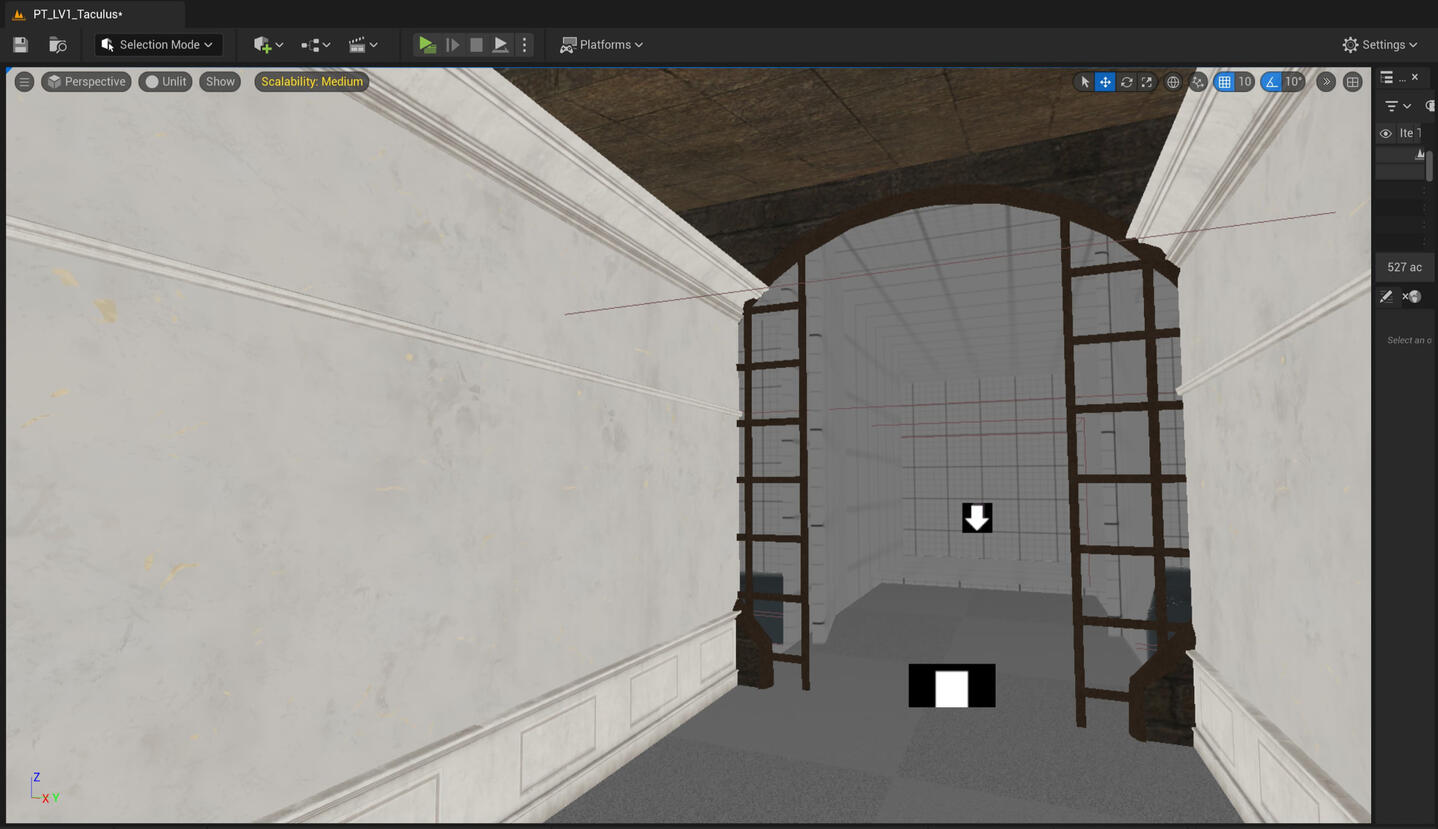Select the Translate (move) gizmo tool
The width and height of the screenshot is (1438, 829).
click(1105, 82)
